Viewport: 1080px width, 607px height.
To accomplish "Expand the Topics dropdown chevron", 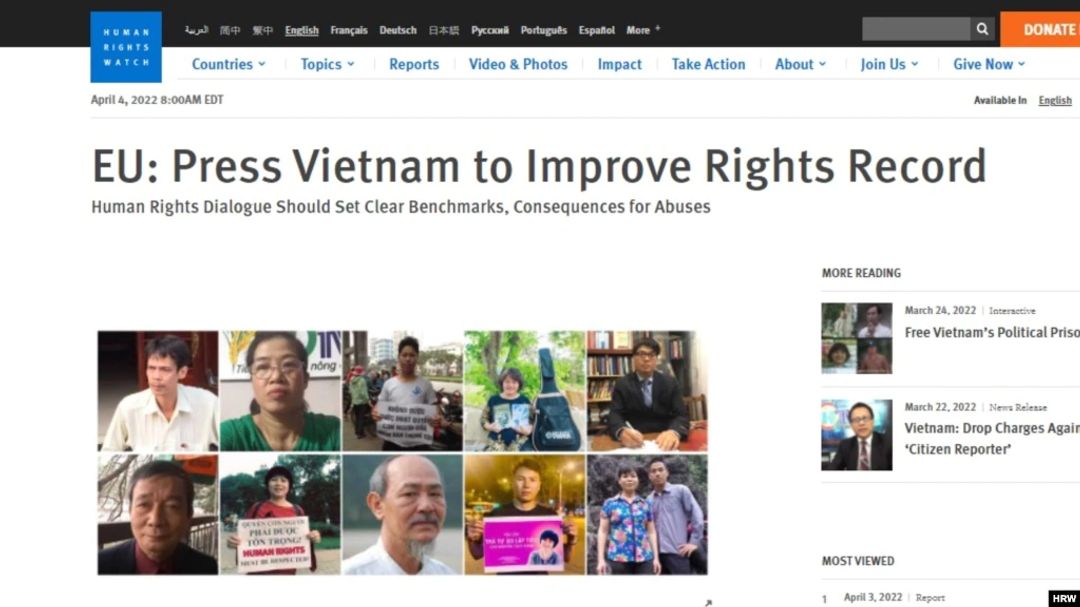I will pos(351,64).
